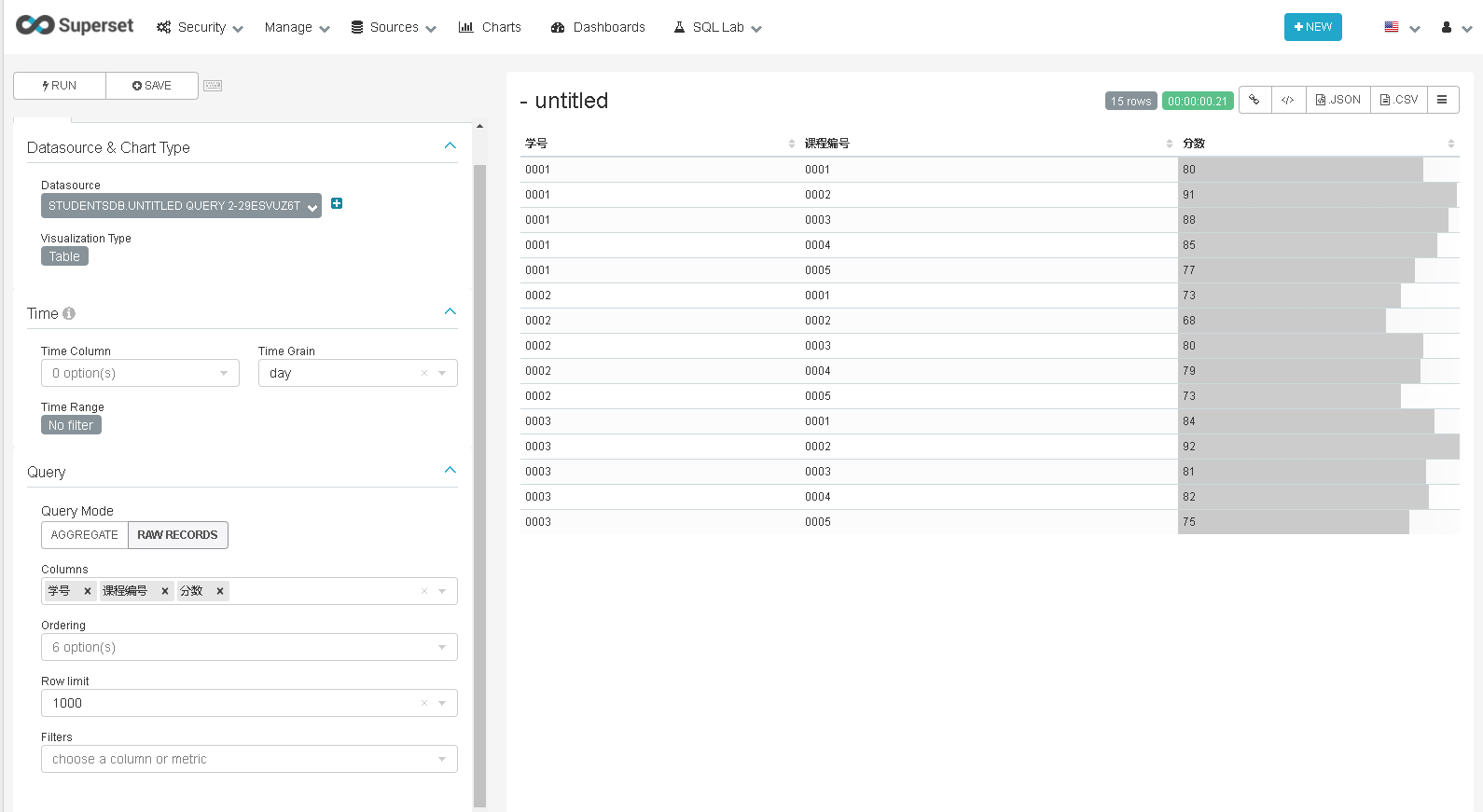Screen dimensions: 1483x812
Task: Click score 68 bar cell
Action: tap(1319, 321)
